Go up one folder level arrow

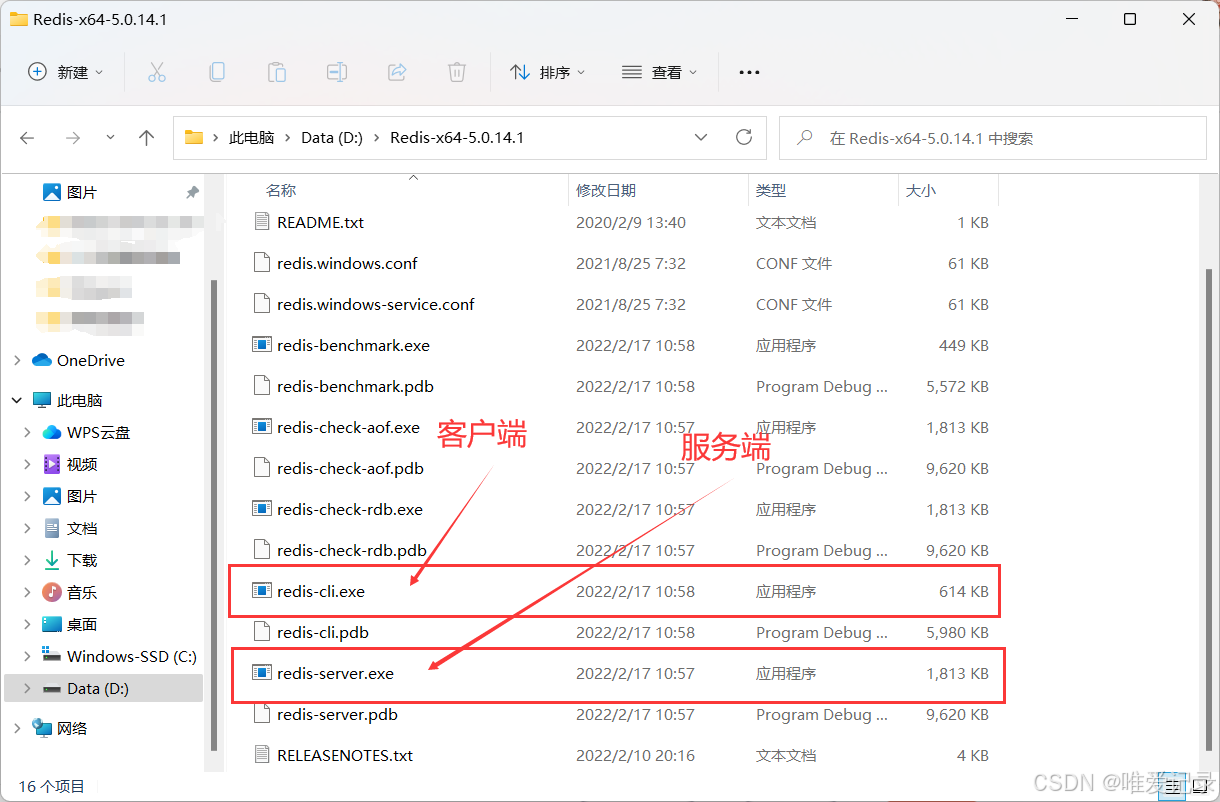[x=146, y=138]
